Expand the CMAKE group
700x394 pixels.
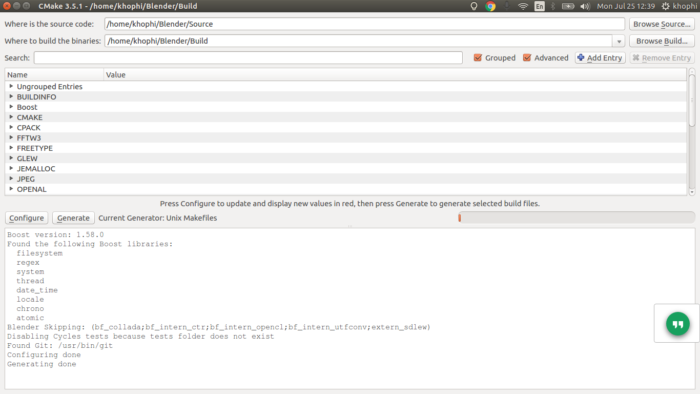11,117
